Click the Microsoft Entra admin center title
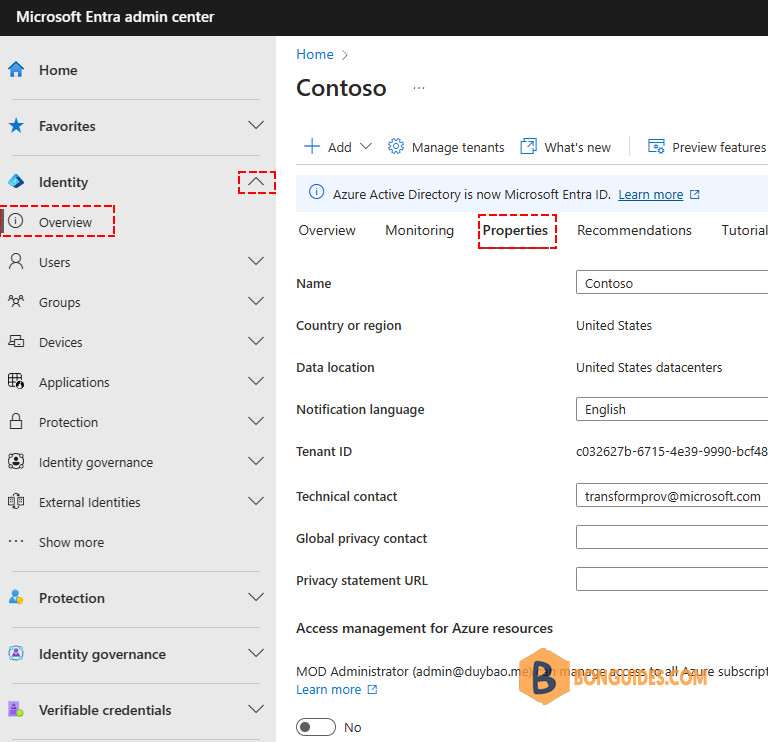This screenshot has width=768, height=742. [115, 17]
